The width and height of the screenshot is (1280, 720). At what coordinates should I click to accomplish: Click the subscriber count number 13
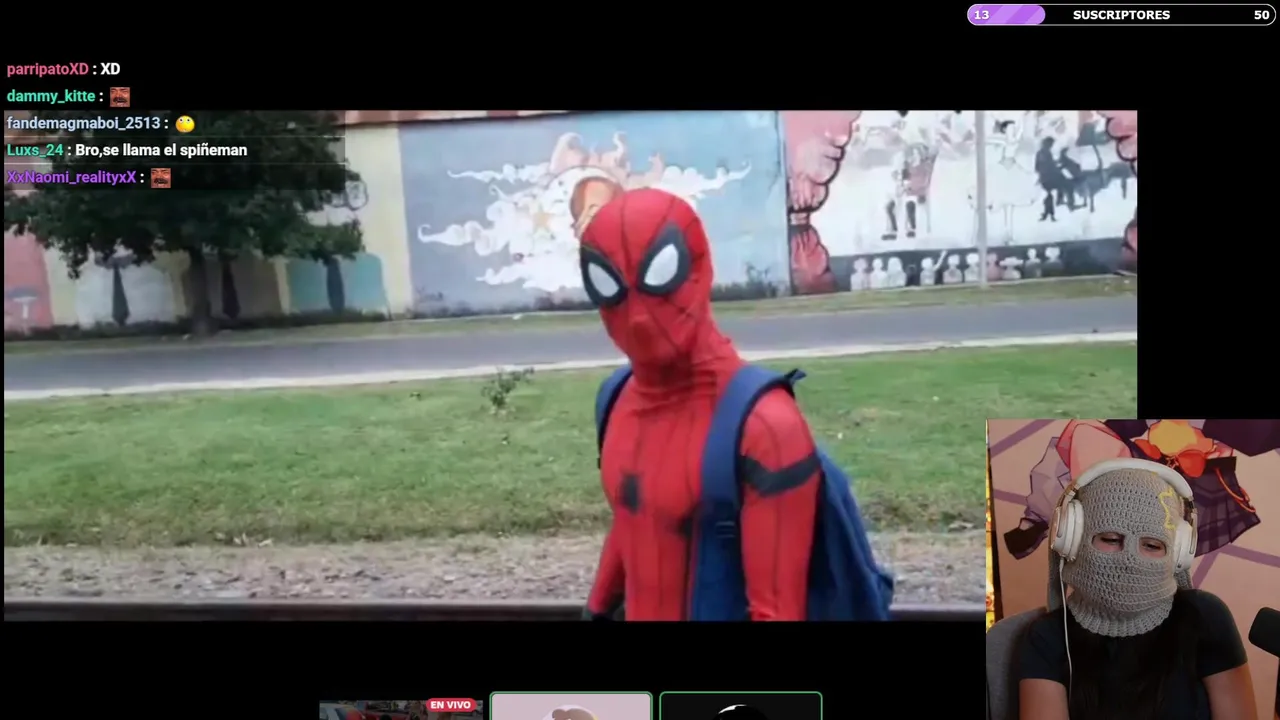click(981, 15)
